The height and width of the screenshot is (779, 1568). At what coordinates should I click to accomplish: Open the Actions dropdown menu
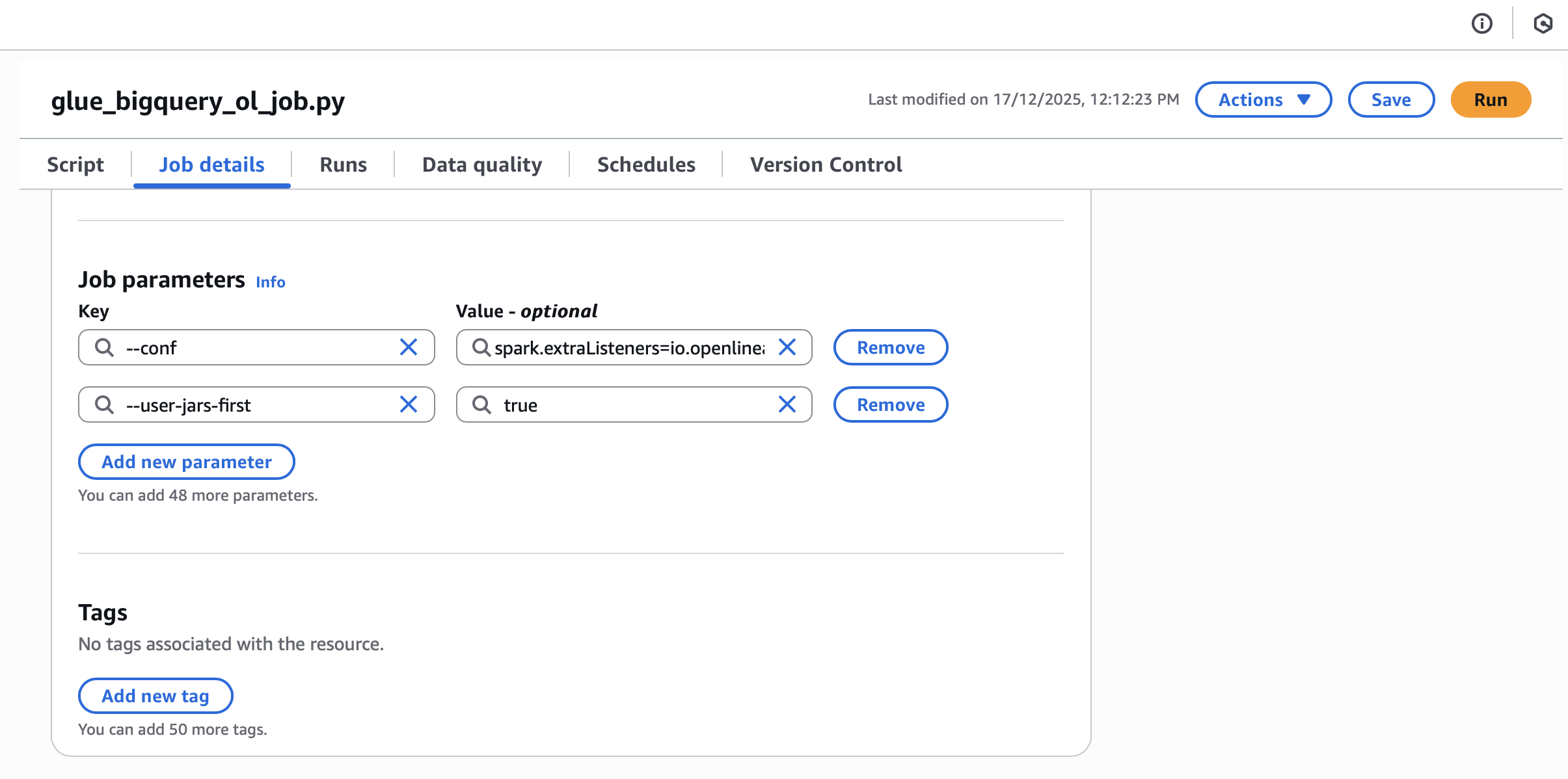pos(1264,99)
